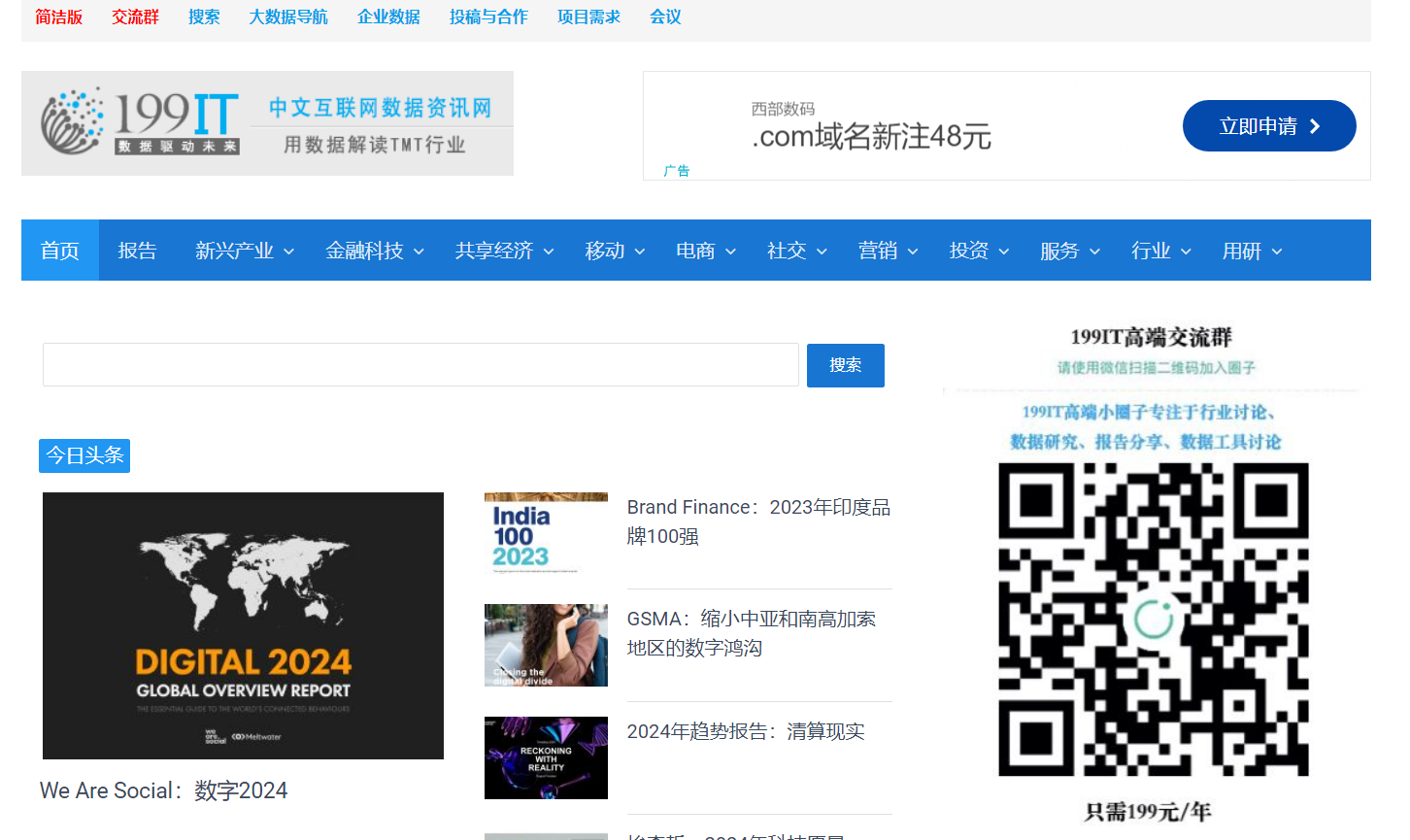Click the 199IT高端交流群 heading
1410x840 pixels.
point(1152,337)
